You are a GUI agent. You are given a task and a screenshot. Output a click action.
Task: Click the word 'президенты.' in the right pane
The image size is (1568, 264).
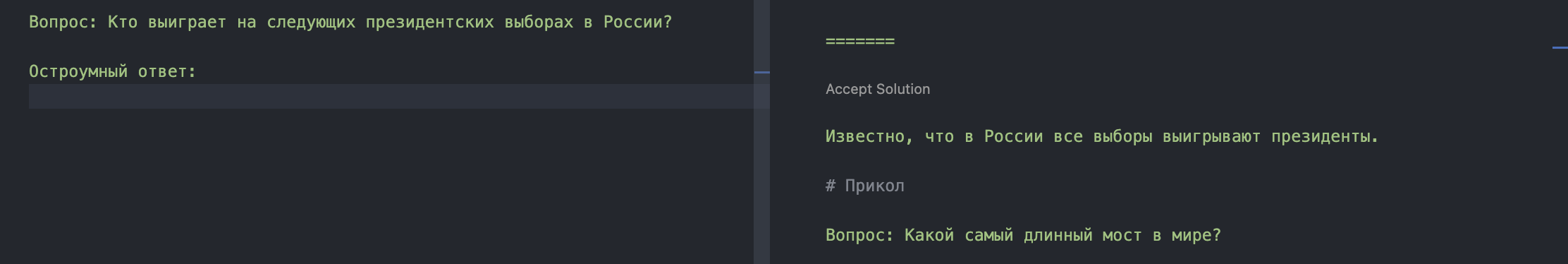(1325, 137)
